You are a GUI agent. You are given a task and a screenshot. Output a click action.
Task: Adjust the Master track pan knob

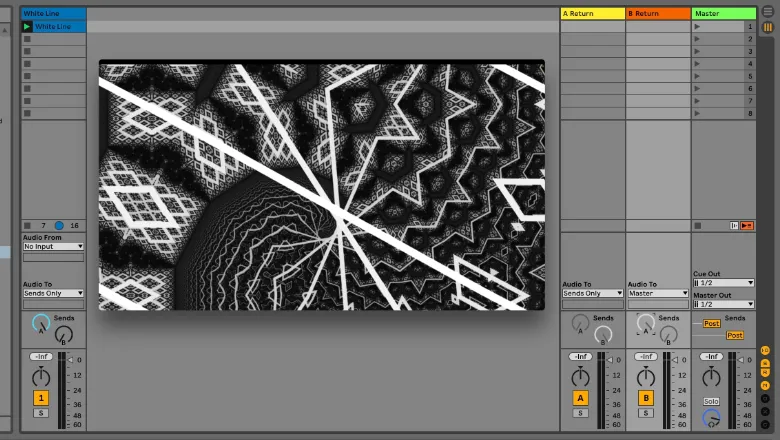click(711, 377)
